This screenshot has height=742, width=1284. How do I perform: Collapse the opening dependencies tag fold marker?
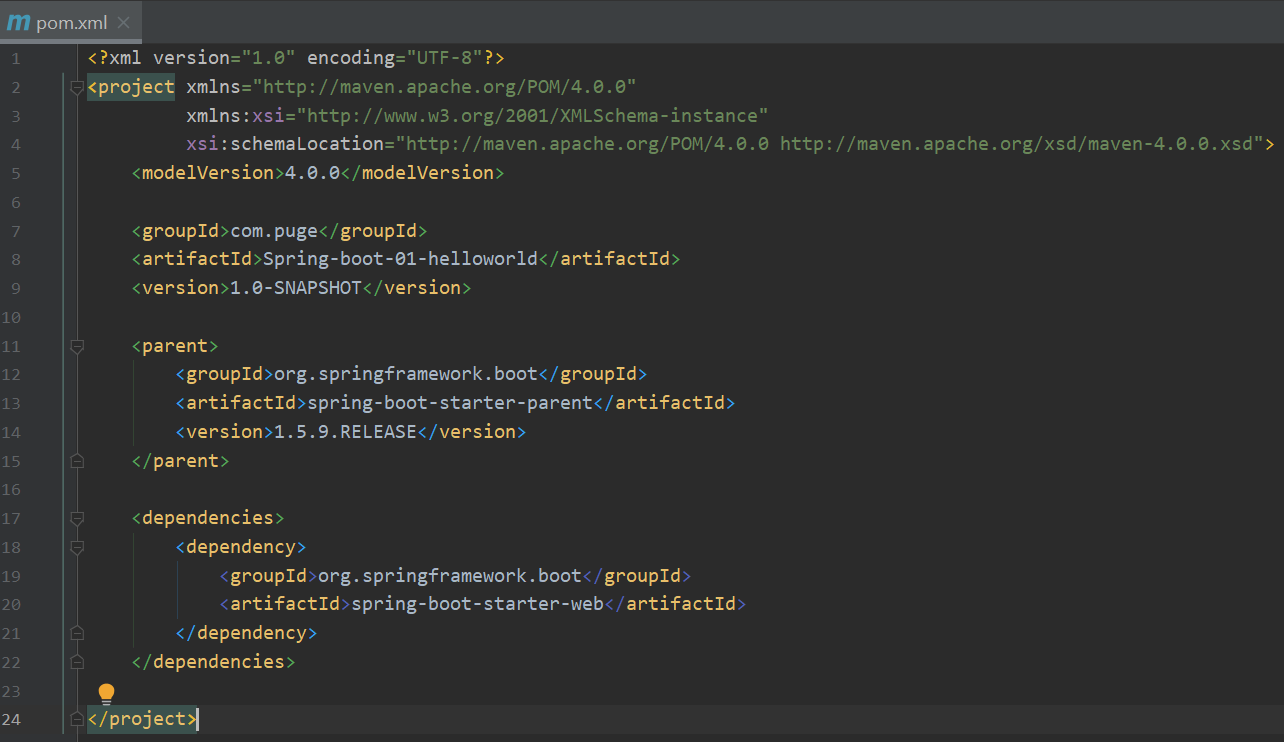click(77, 518)
